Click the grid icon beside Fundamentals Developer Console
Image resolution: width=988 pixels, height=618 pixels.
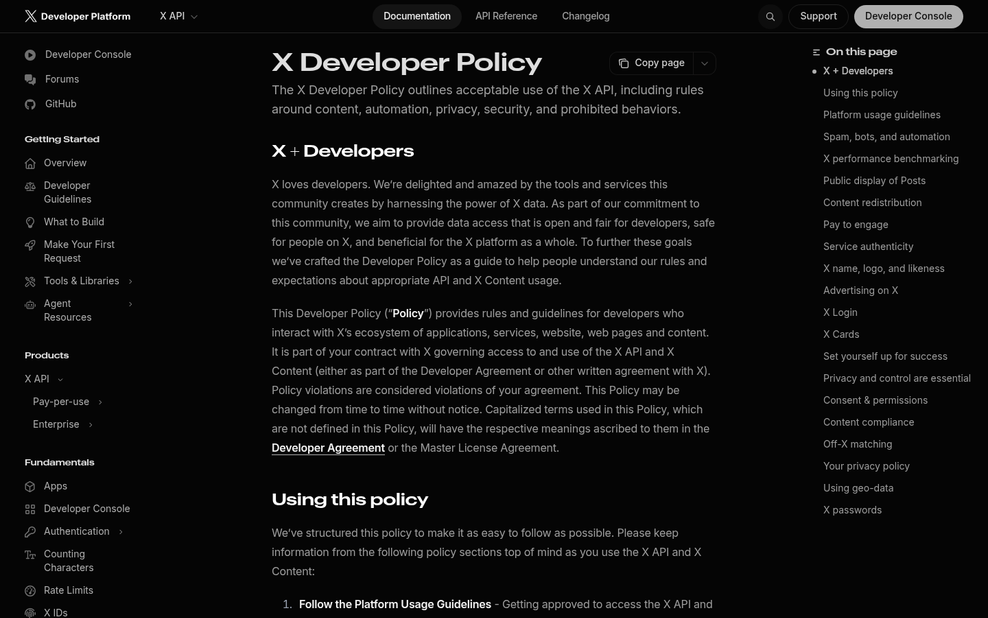[30, 509]
